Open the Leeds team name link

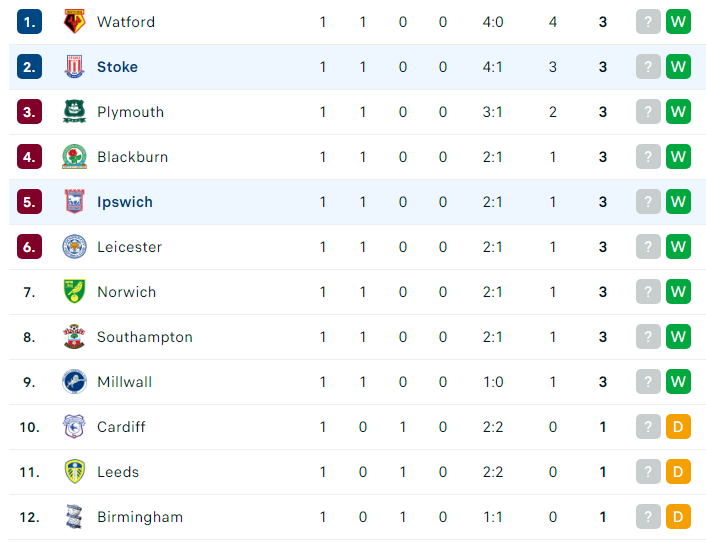(118, 472)
